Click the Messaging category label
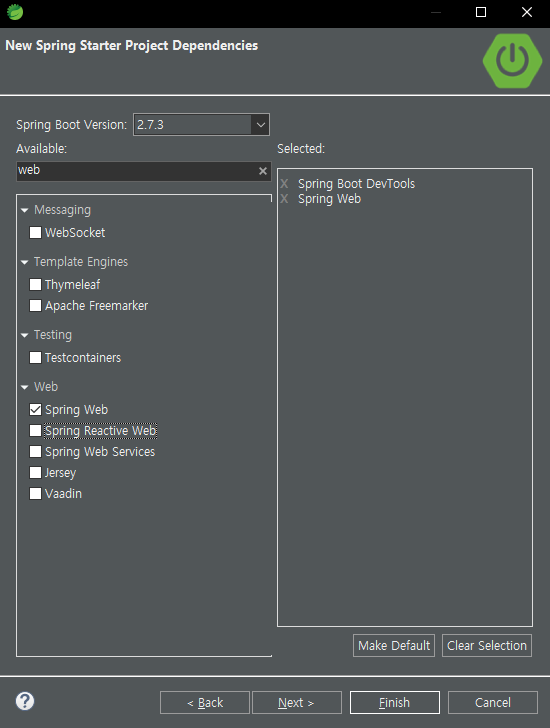Screen dimensions: 550x728 62,210
